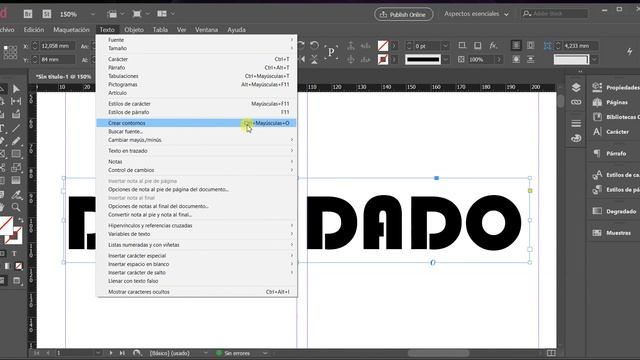Image resolution: width=640 pixels, height=360 pixels.
Task: Open the Párrafo panel
Action: [x=609, y=153]
